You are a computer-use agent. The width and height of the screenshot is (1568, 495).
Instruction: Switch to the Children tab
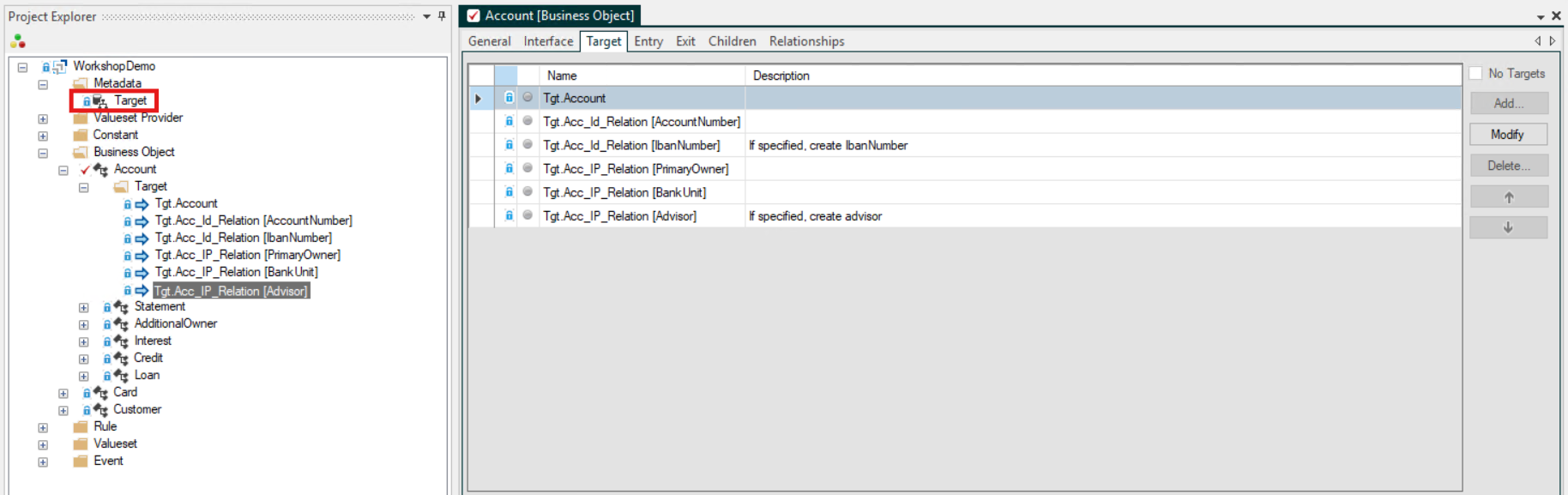coord(733,41)
